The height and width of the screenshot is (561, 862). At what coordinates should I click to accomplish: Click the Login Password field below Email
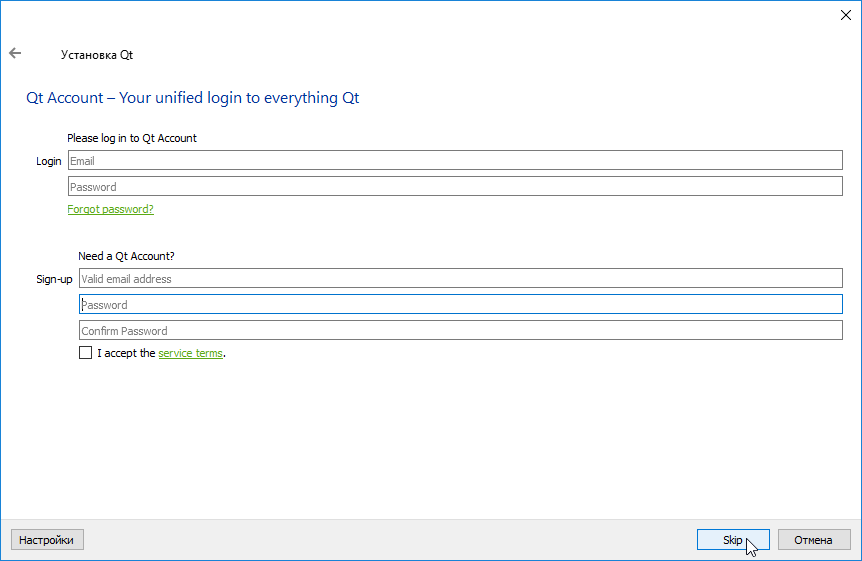pos(455,186)
